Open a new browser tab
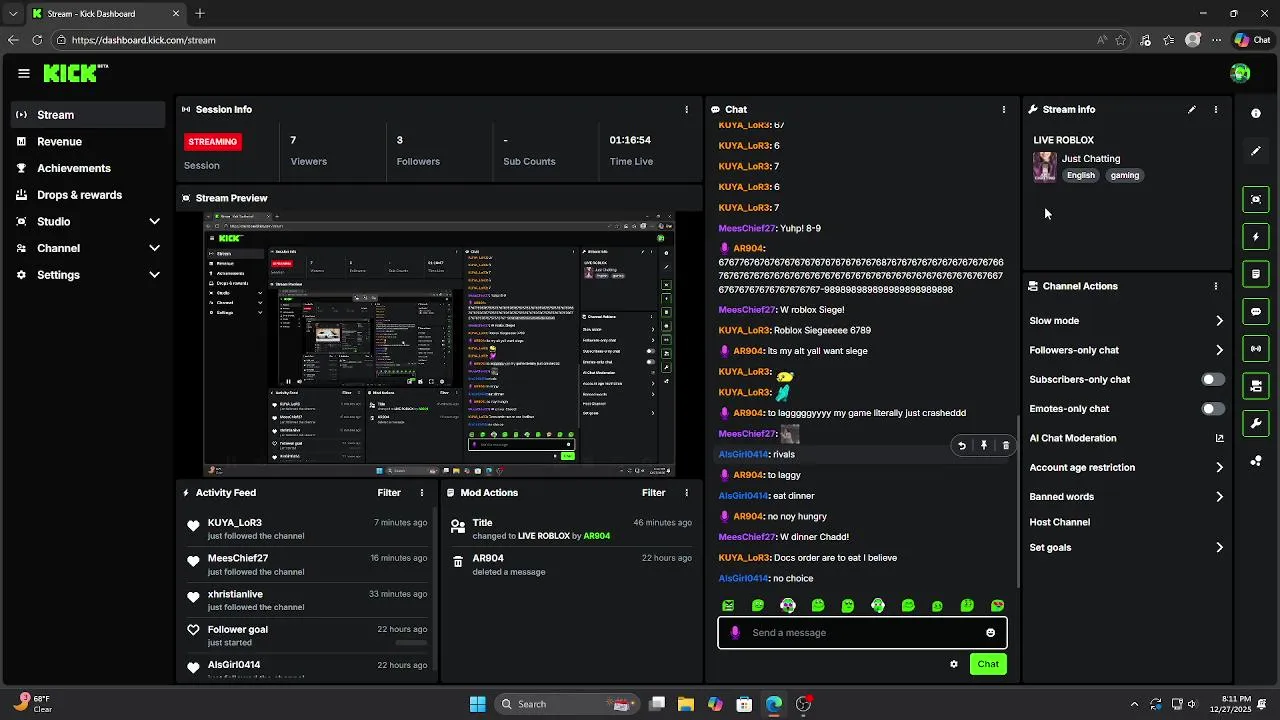 click(x=200, y=14)
